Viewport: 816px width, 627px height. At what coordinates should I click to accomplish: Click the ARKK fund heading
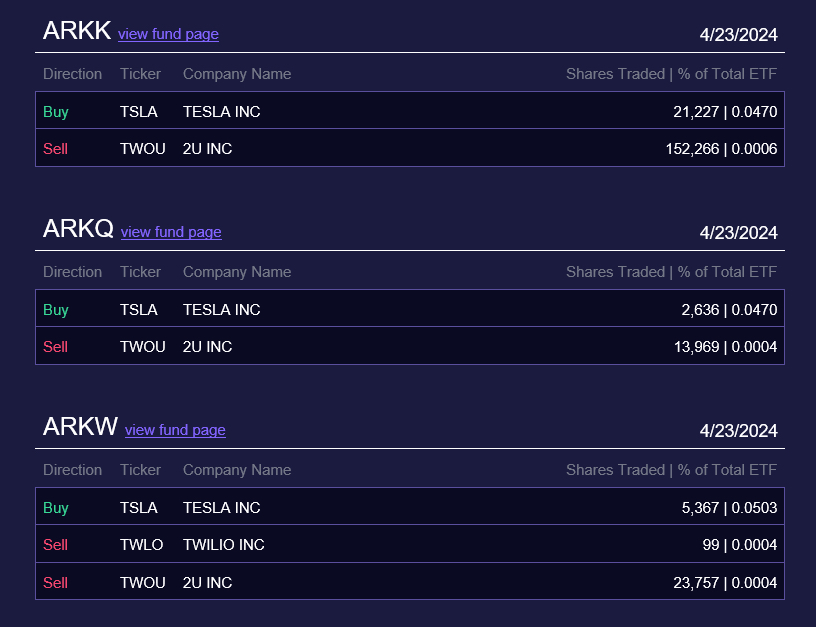point(77,31)
